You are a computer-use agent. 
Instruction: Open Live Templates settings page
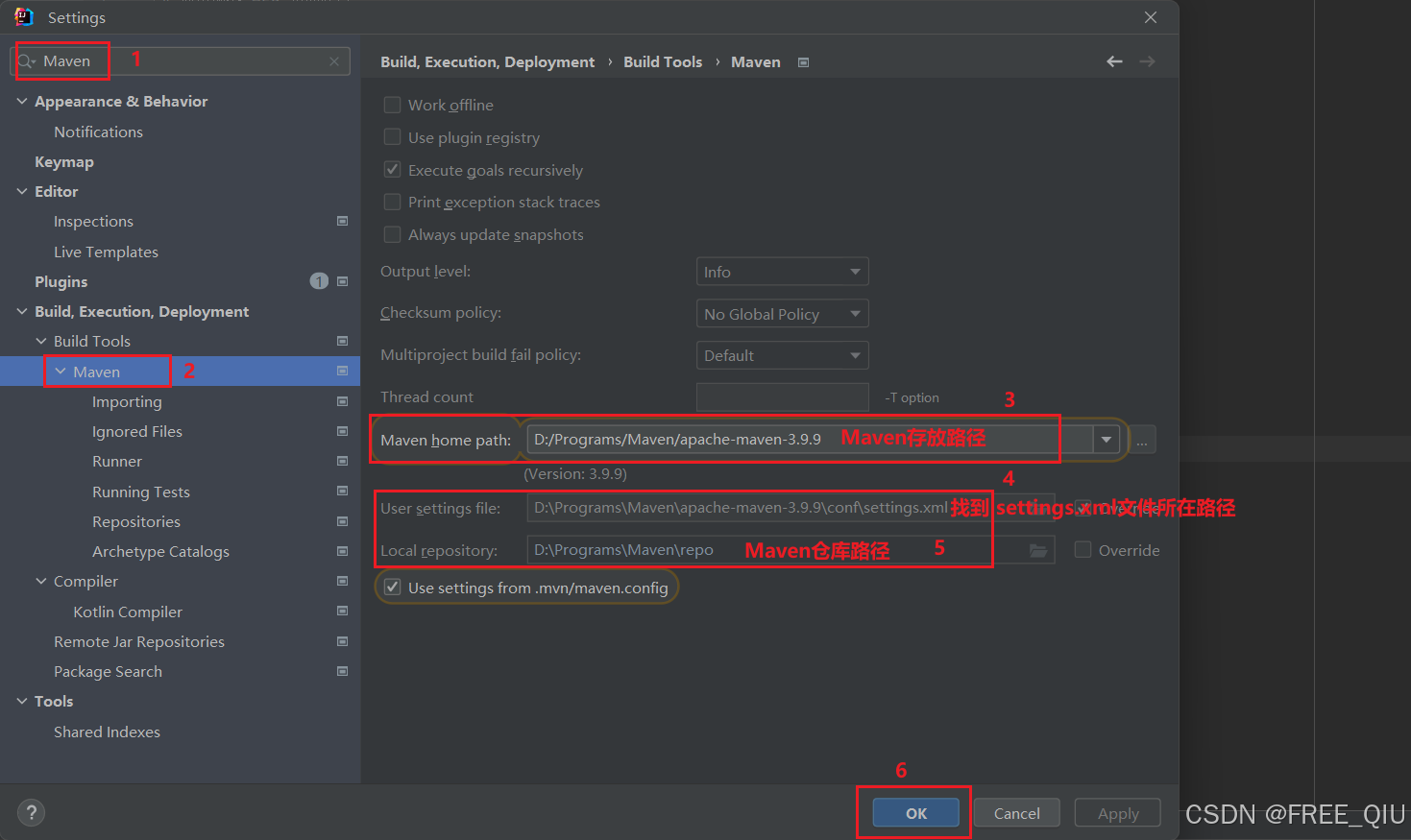click(x=106, y=252)
